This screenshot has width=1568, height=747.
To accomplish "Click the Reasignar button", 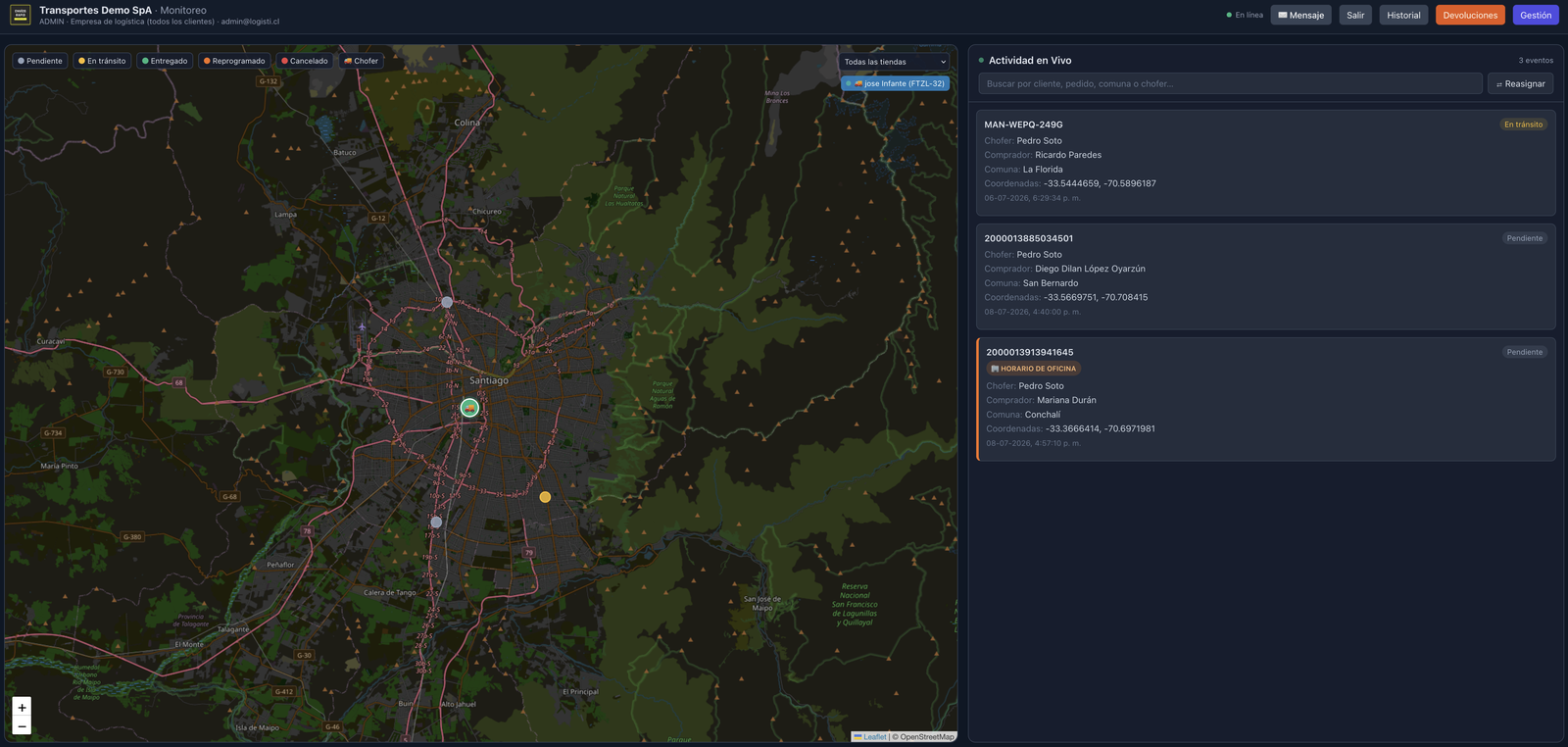I will (1520, 83).
